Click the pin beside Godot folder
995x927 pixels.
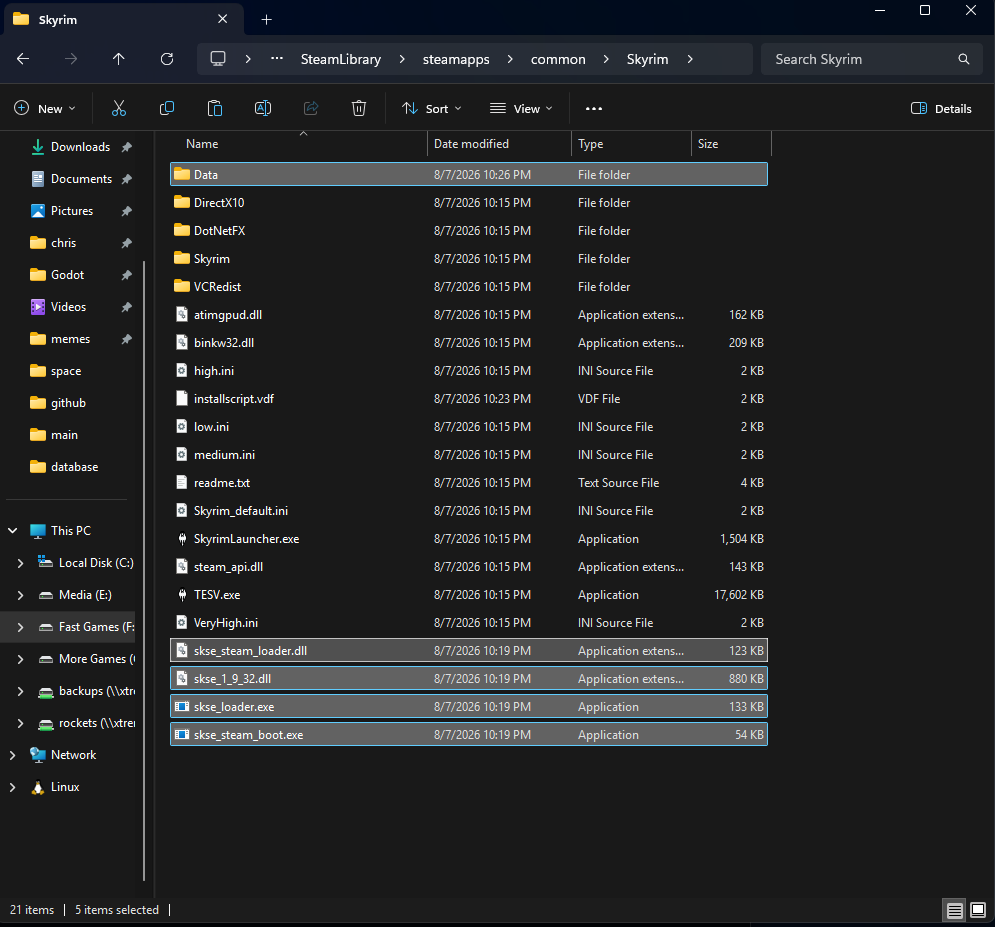[126, 275]
